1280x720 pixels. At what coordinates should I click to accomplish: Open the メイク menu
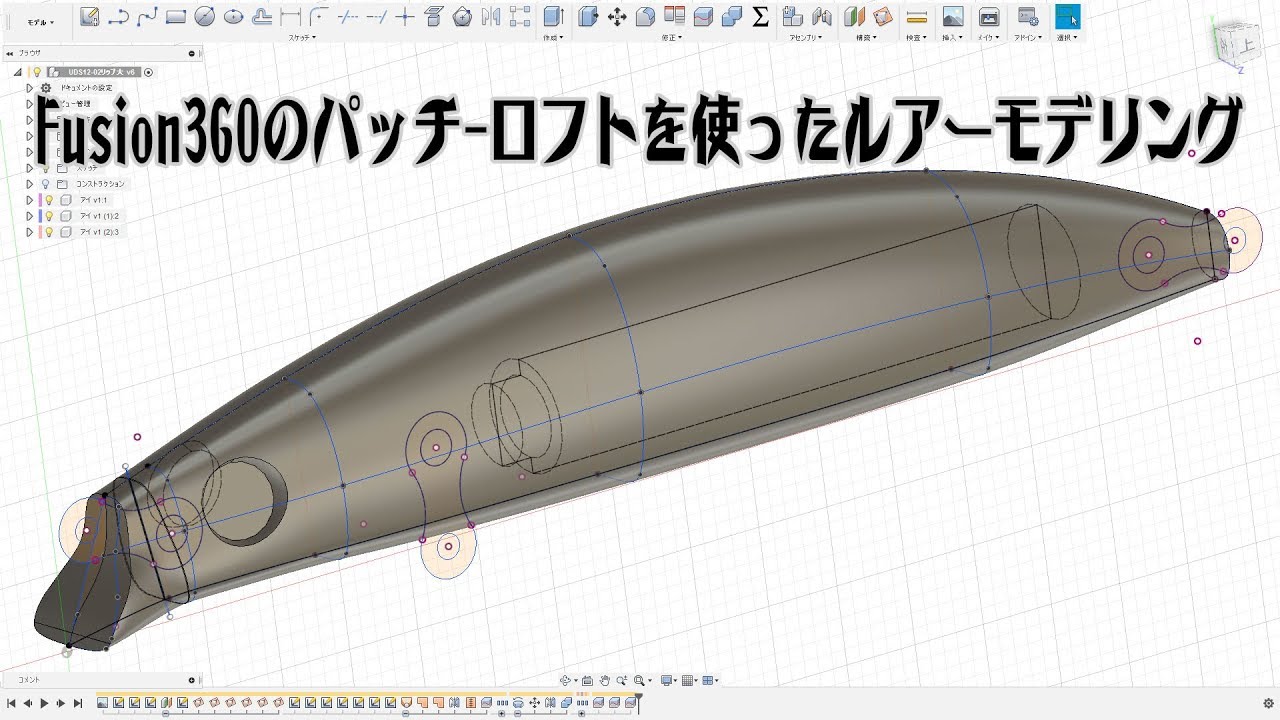988,38
